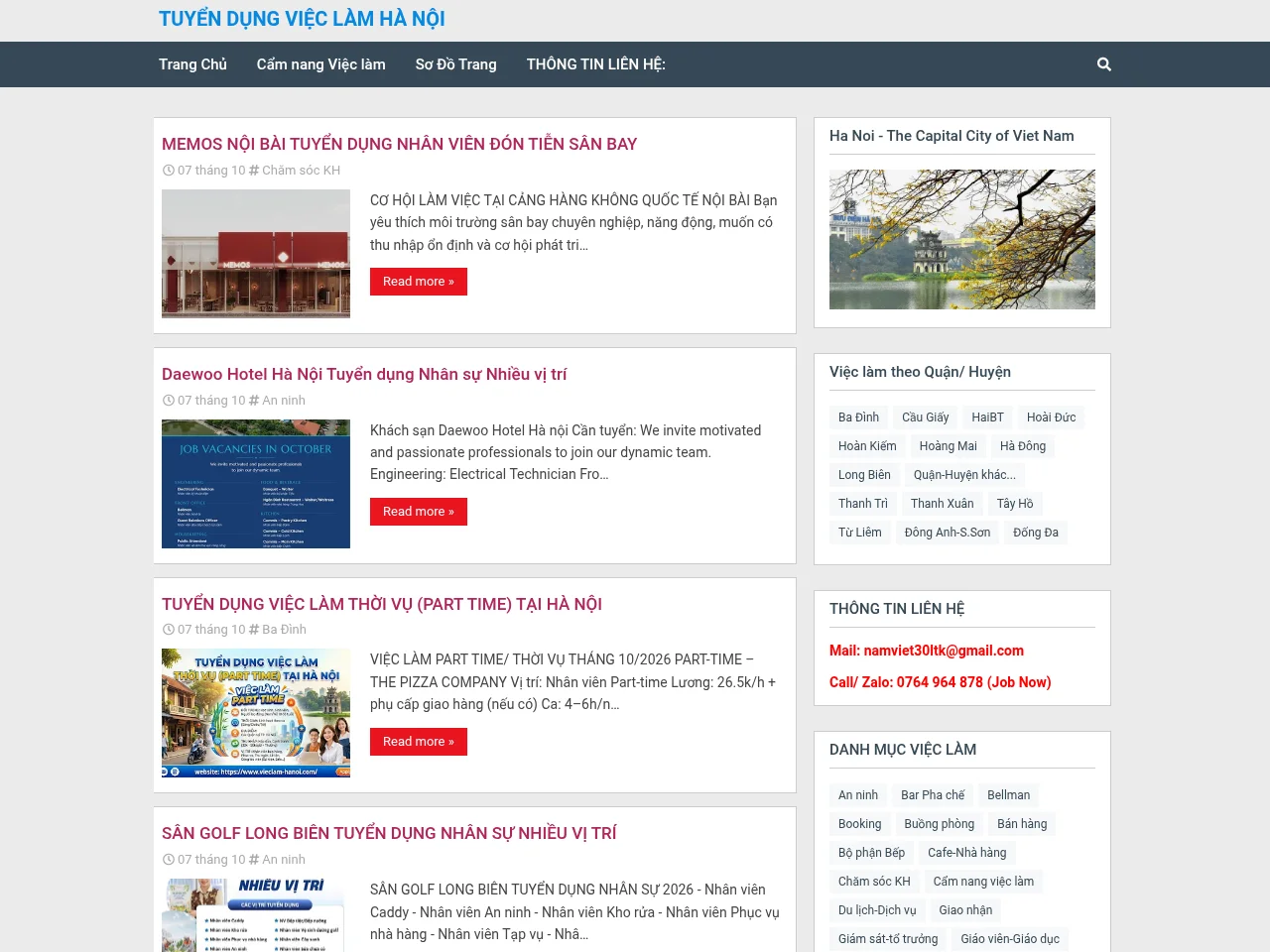Click Read more on the Daewoo Hotel post
The image size is (1270, 952).
(419, 512)
